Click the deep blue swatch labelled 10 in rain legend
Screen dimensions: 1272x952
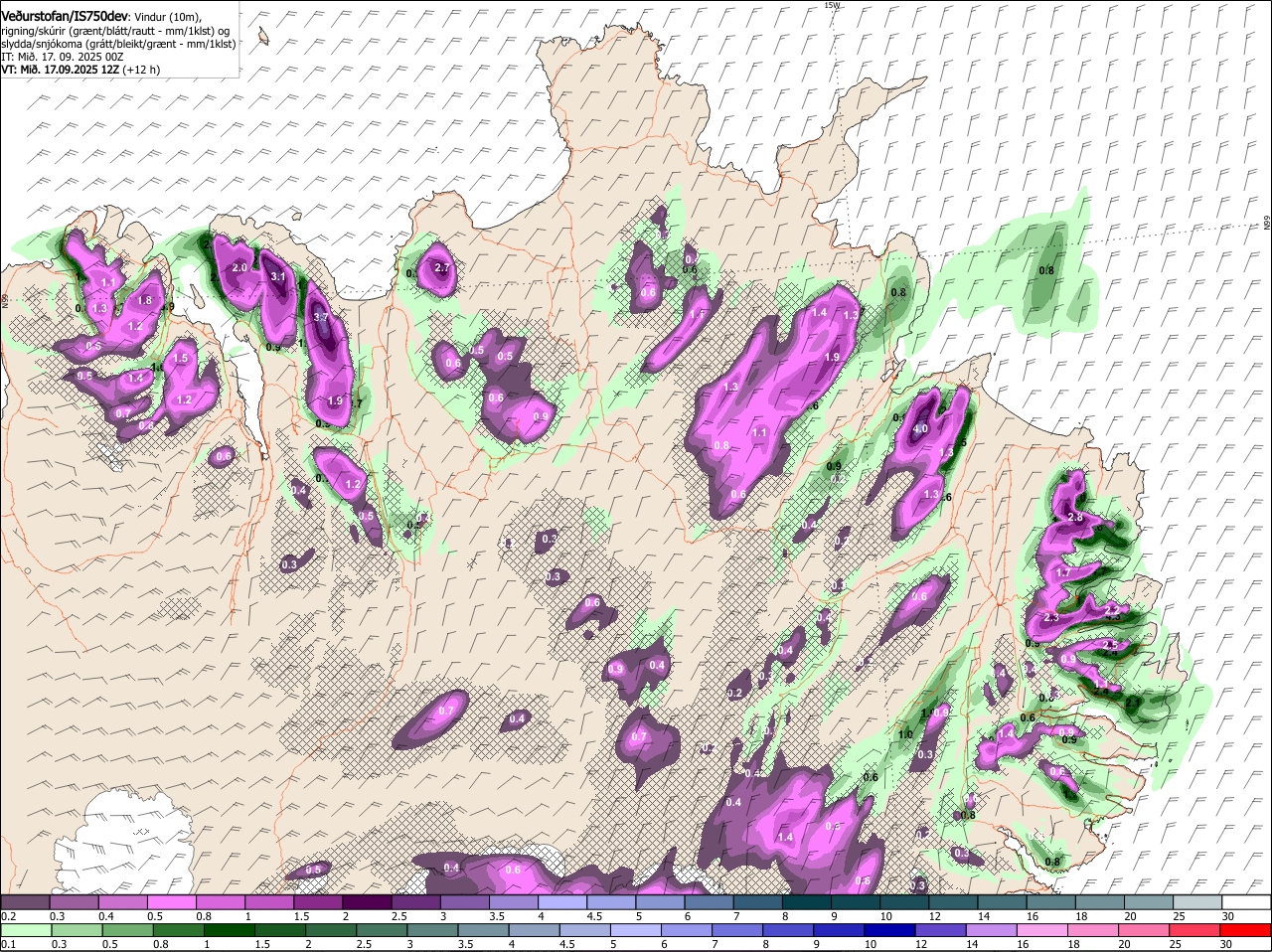890,930
